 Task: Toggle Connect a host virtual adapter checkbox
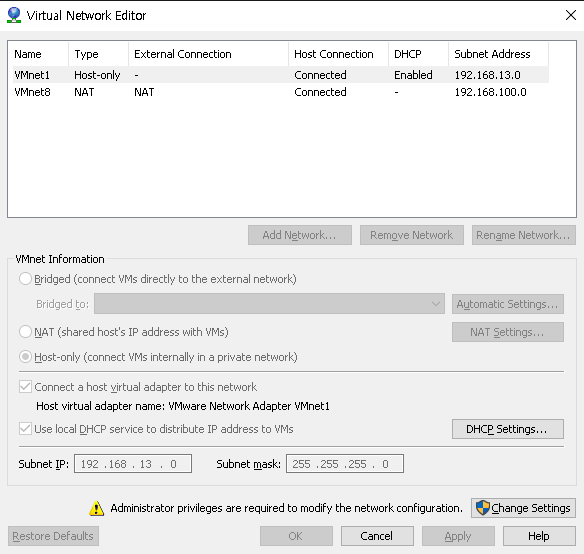25,387
